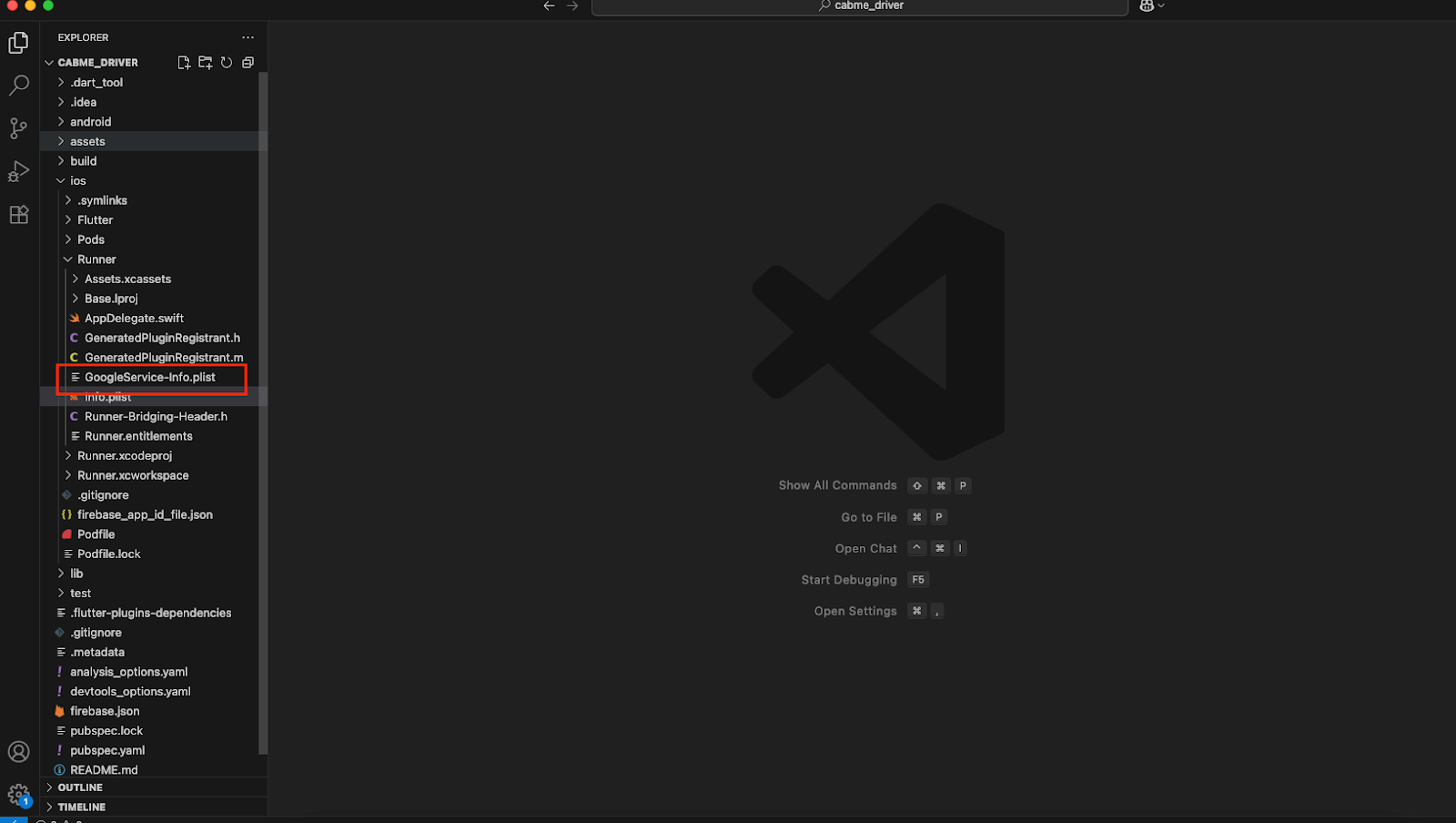Open the Explorer more actions ellipsis
Image resolution: width=1456 pixels, height=823 pixels.
coord(248,37)
